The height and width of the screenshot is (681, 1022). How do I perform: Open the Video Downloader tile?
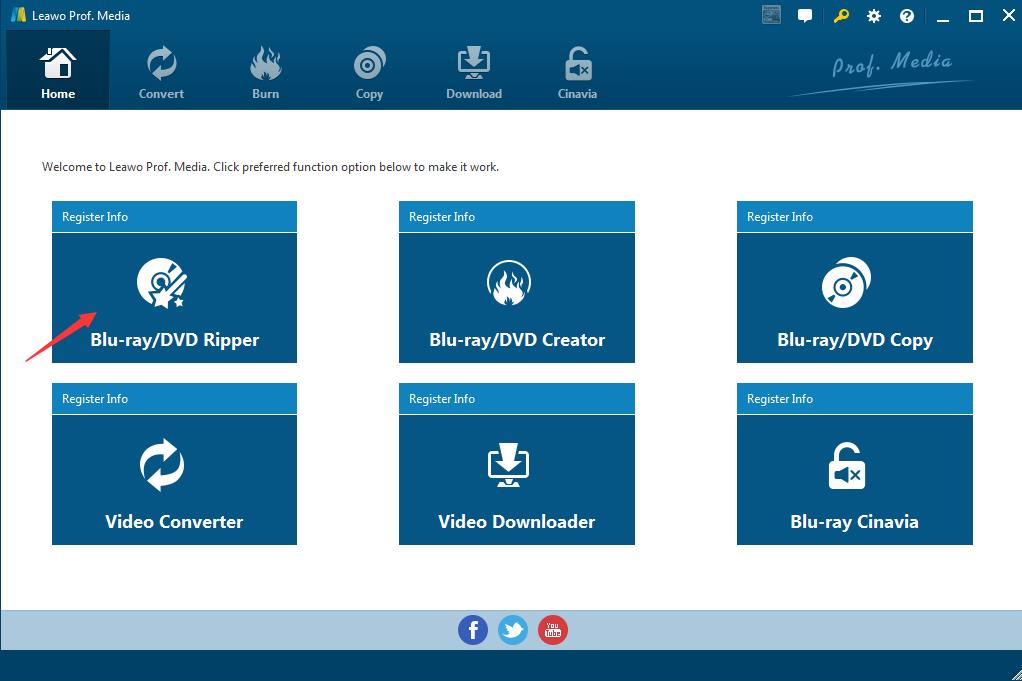pyautogui.click(x=516, y=480)
